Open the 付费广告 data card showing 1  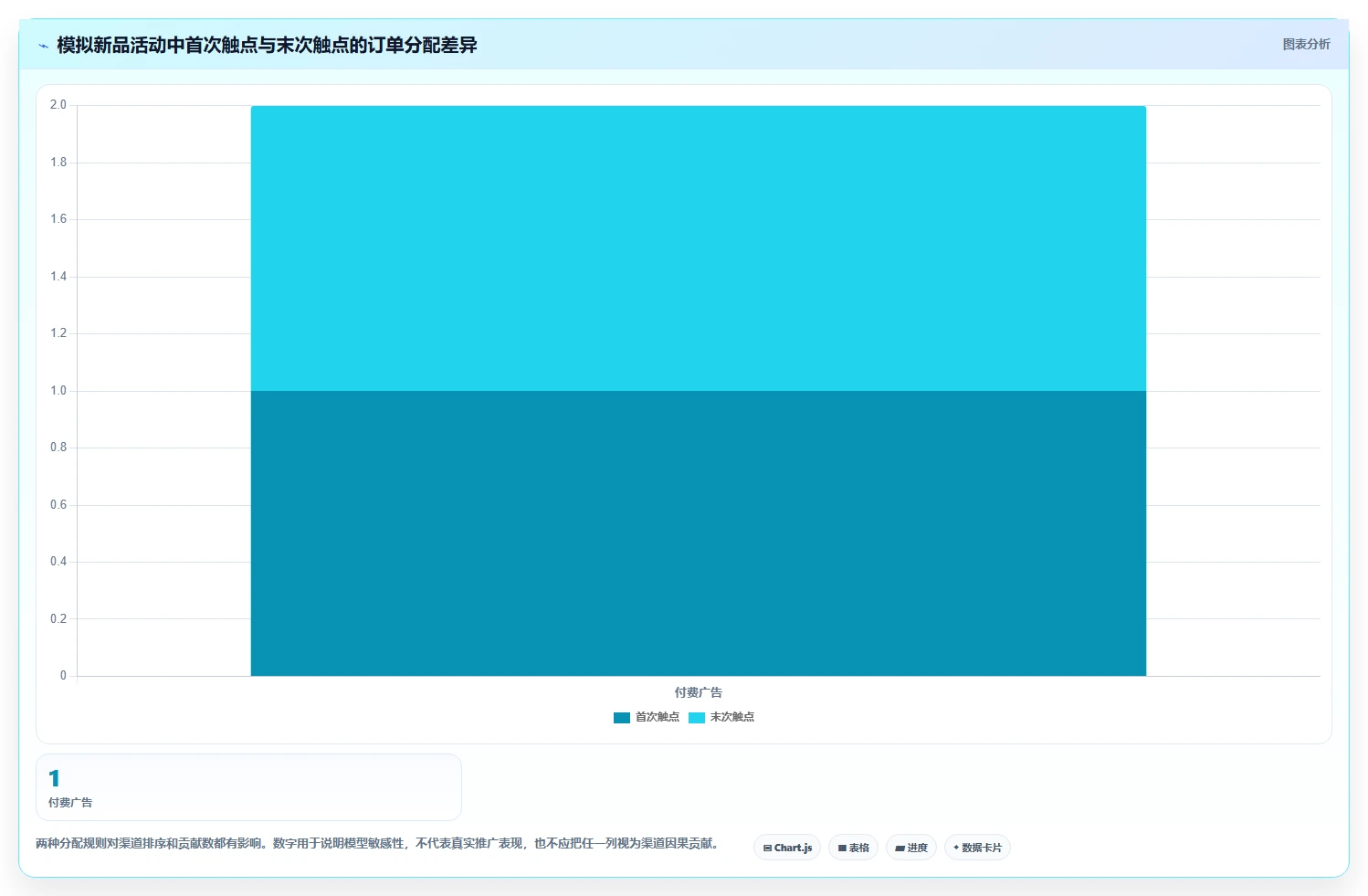click(x=248, y=787)
